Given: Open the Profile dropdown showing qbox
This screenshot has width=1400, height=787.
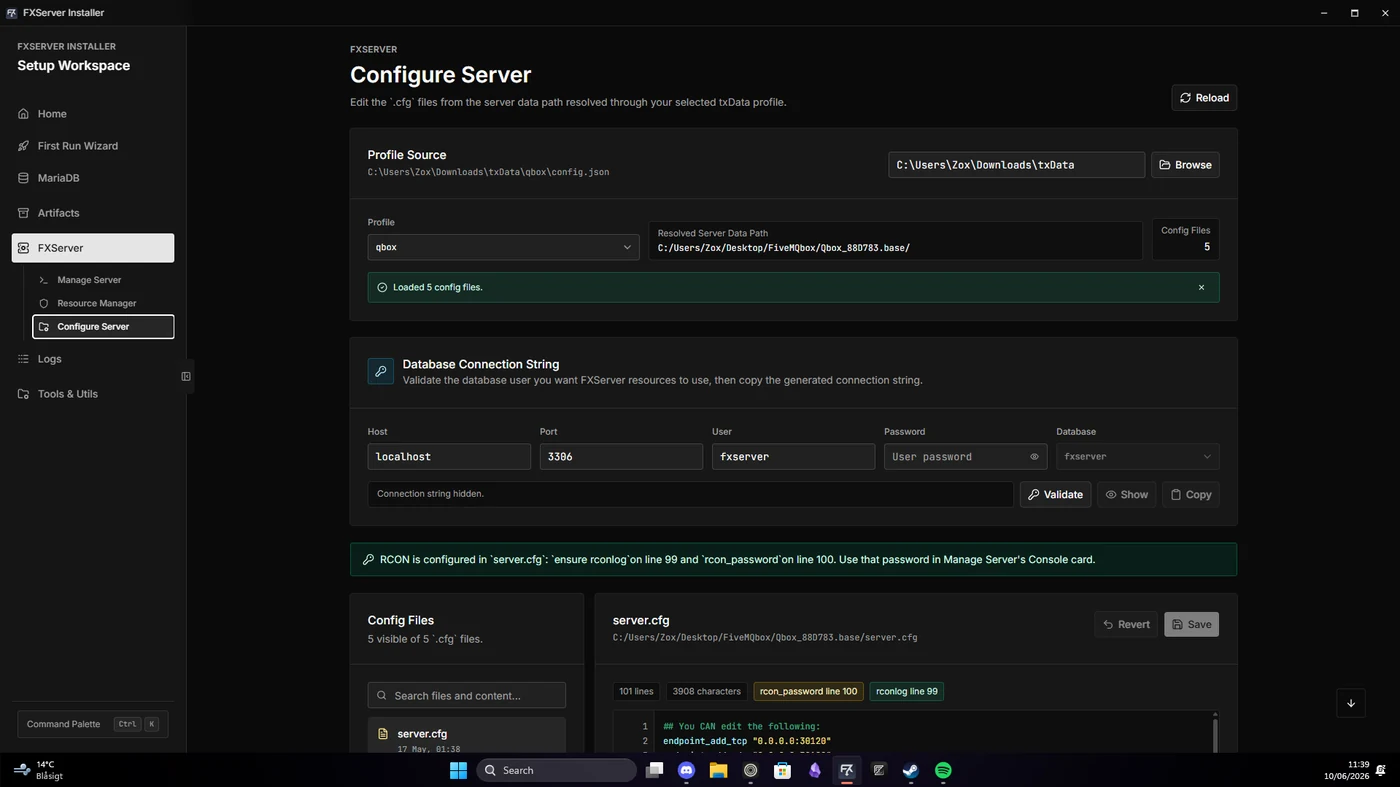Looking at the screenshot, I should click(x=503, y=247).
